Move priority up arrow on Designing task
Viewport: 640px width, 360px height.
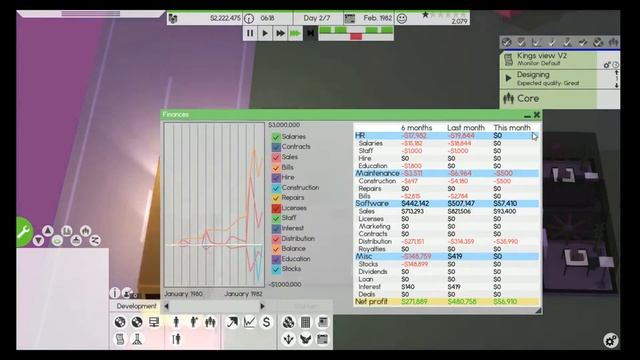tap(616, 73)
